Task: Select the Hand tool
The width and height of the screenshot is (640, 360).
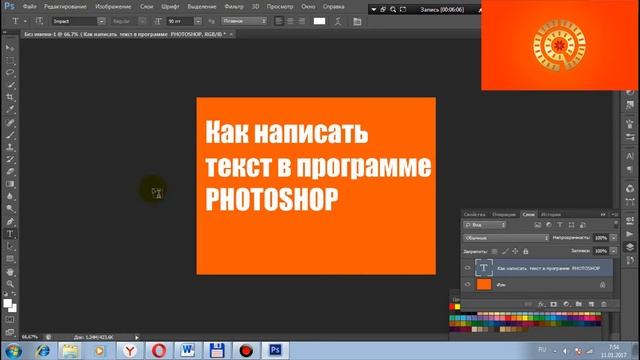Action: [x=10, y=272]
